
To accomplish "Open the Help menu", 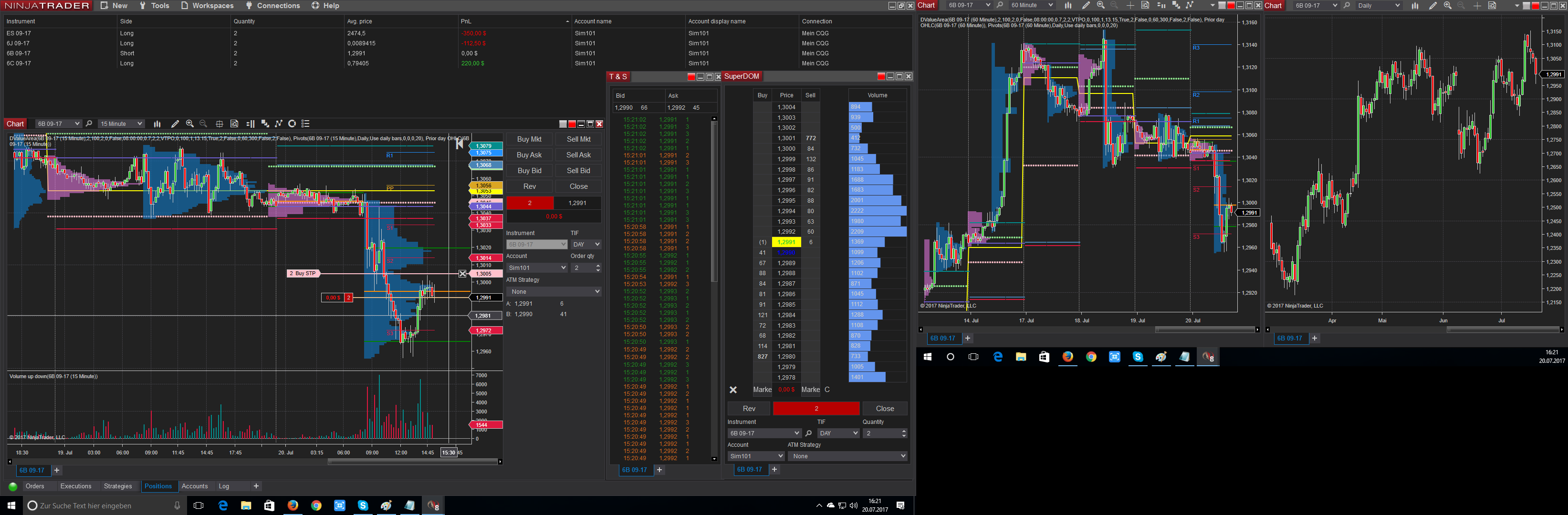I will (x=325, y=5).
